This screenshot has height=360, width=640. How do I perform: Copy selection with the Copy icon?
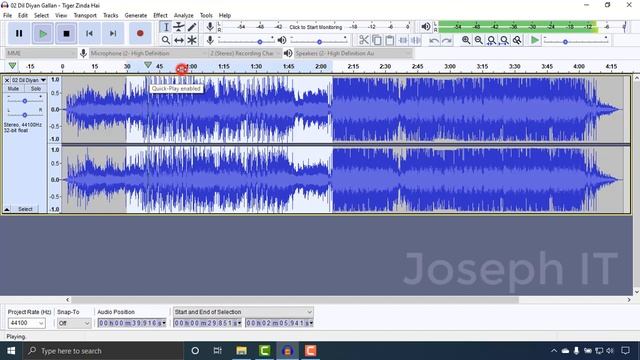[377, 40]
